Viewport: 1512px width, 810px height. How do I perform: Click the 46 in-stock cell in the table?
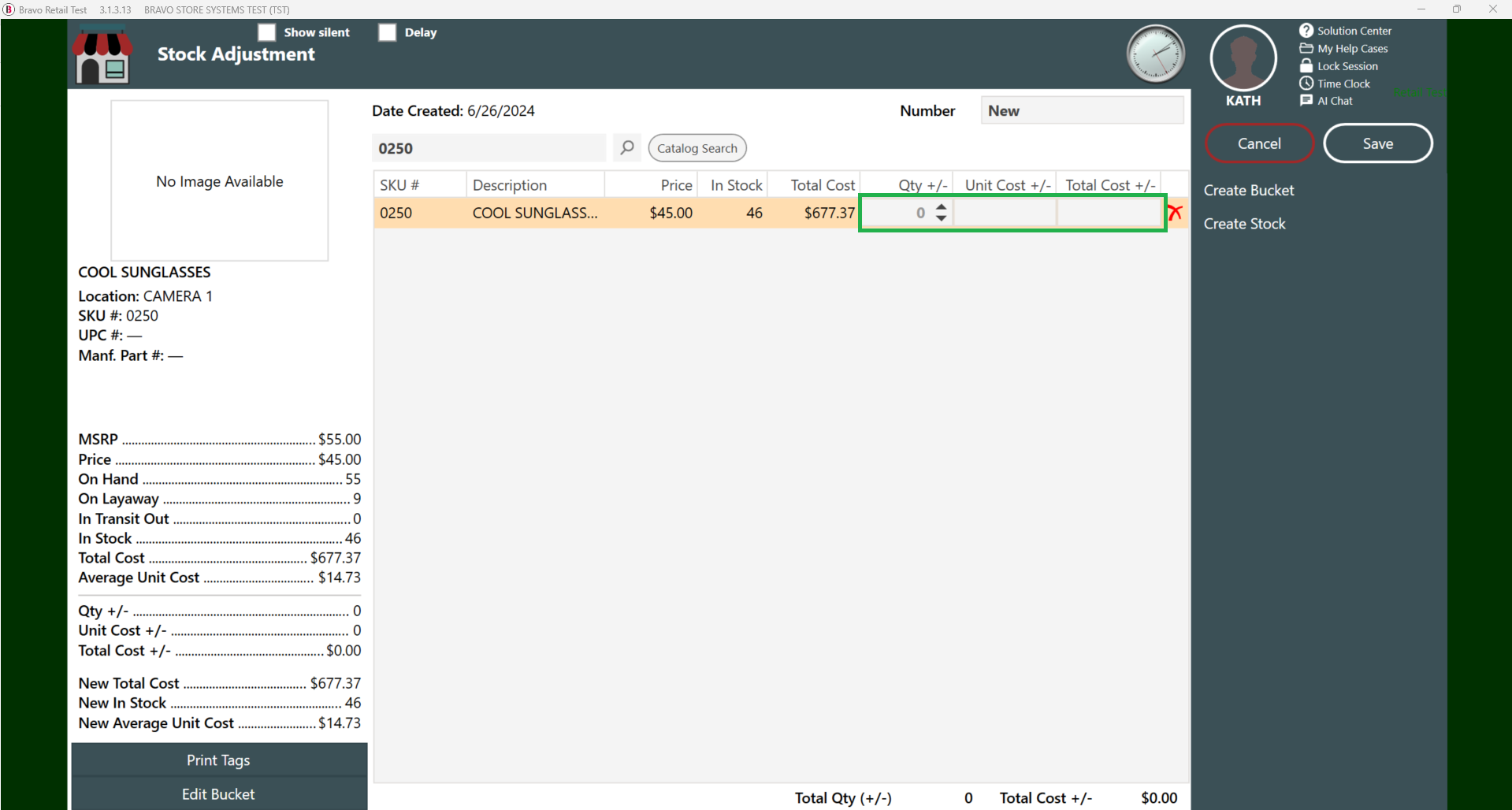pos(733,213)
